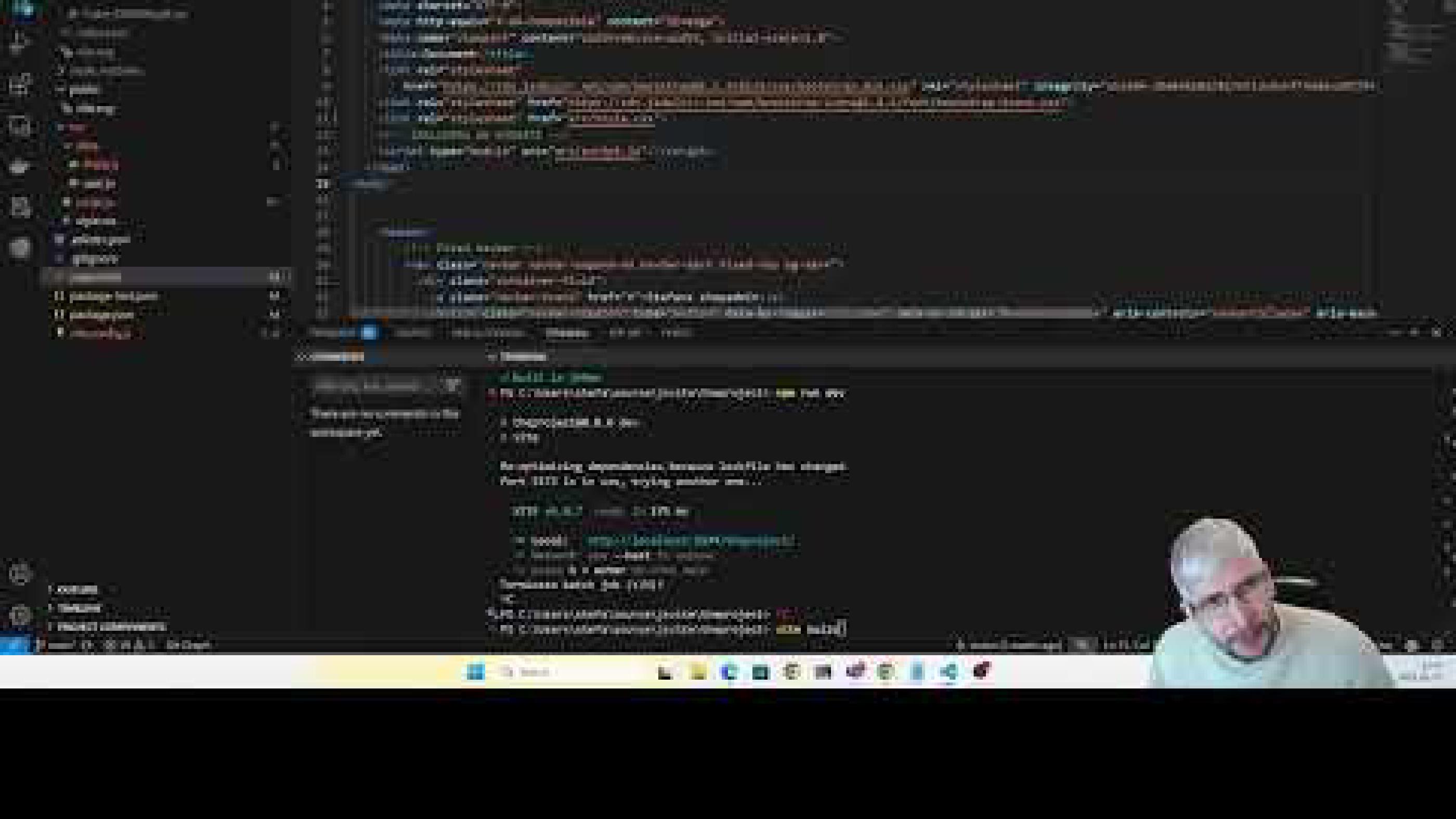Maximize the panel with the chevron control
Screen dimensions: 1456x819
(1425, 332)
